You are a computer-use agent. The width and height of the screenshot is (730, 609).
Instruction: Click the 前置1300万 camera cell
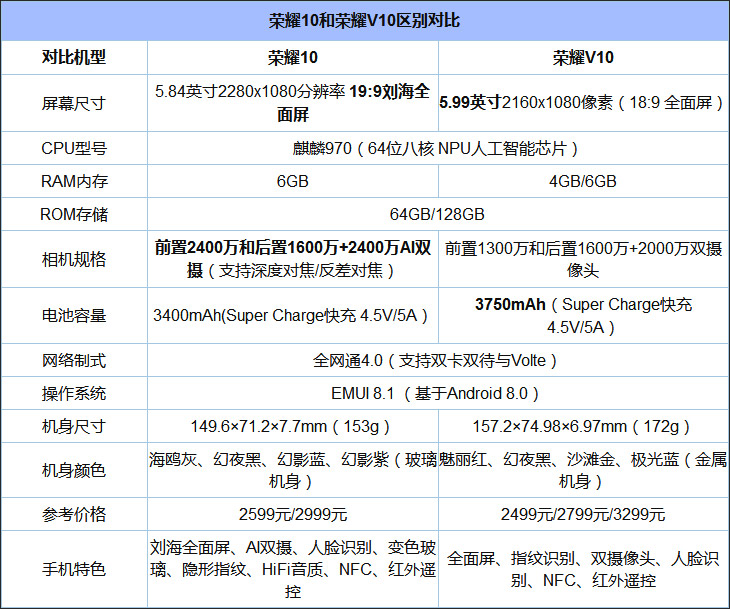[x=583, y=259]
